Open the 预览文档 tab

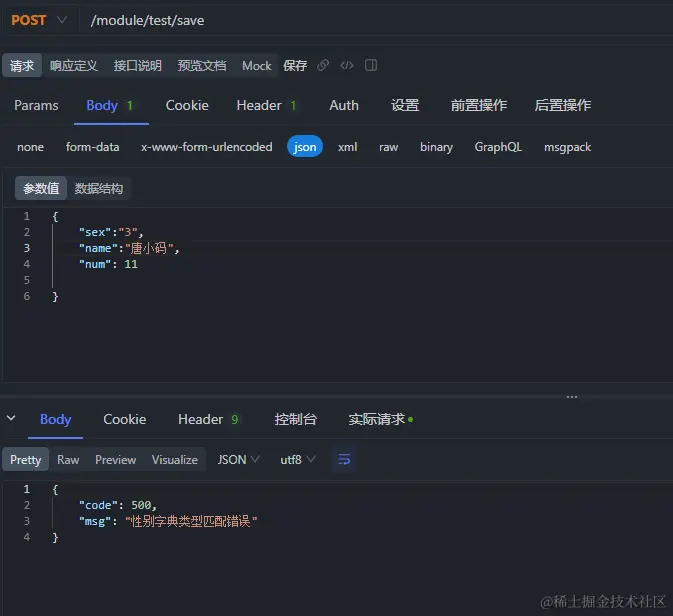tap(202, 66)
